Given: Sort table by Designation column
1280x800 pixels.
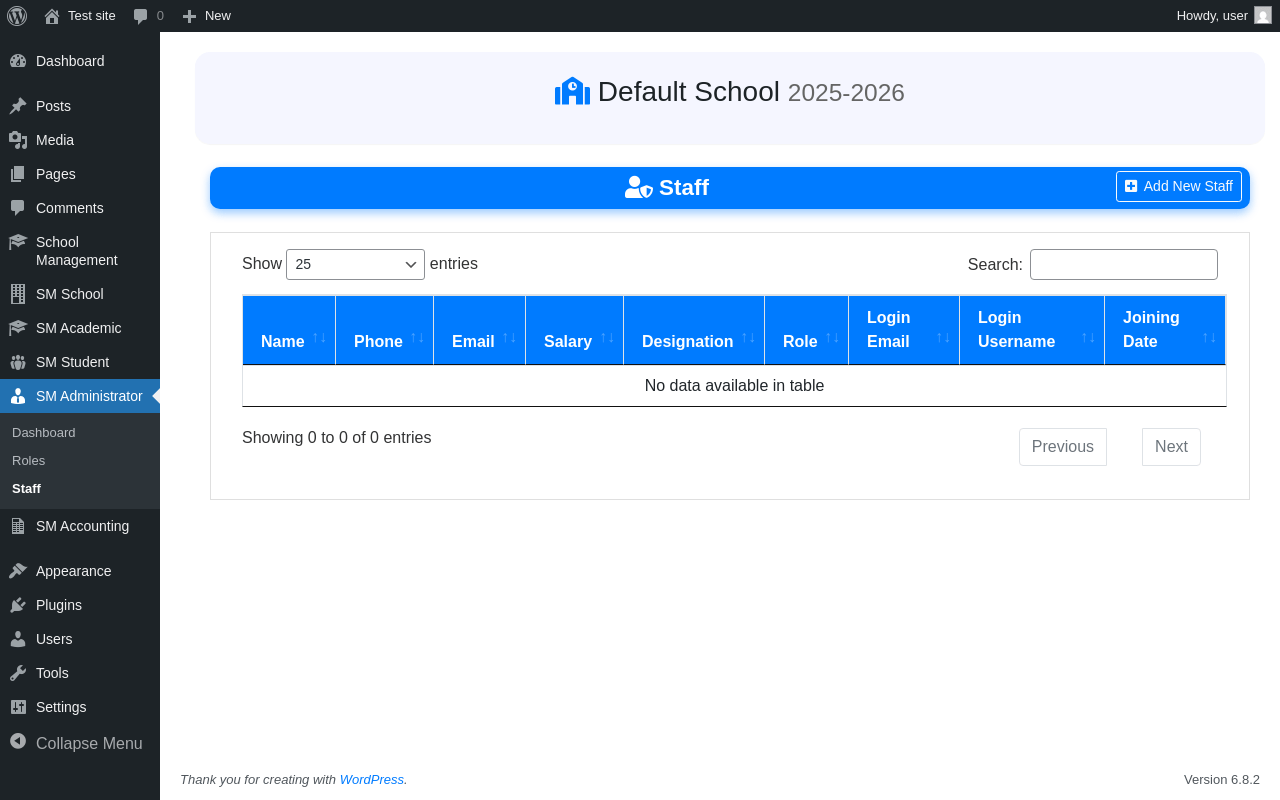Looking at the screenshot, I should 694,330.
